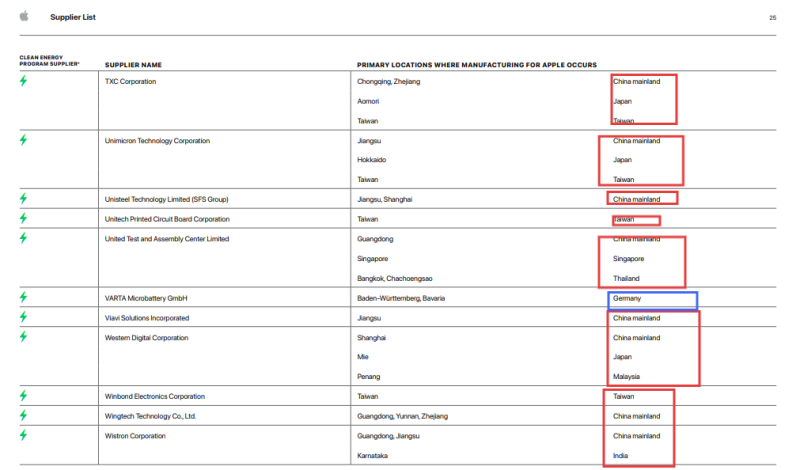Select the lightning bolt beside Unitech Printed Circuit Board

pyautogui.click(x=23, y=218)
